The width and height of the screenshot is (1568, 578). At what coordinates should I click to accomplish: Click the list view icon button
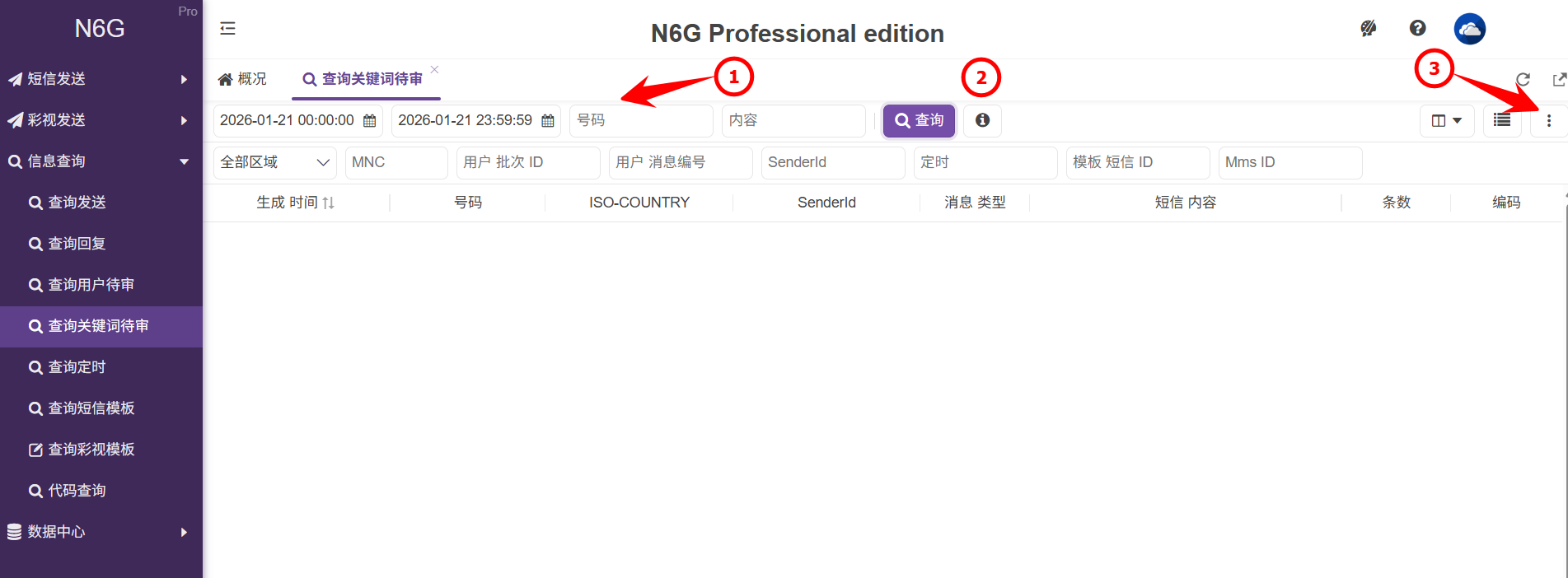click(x=1502, y=121)
